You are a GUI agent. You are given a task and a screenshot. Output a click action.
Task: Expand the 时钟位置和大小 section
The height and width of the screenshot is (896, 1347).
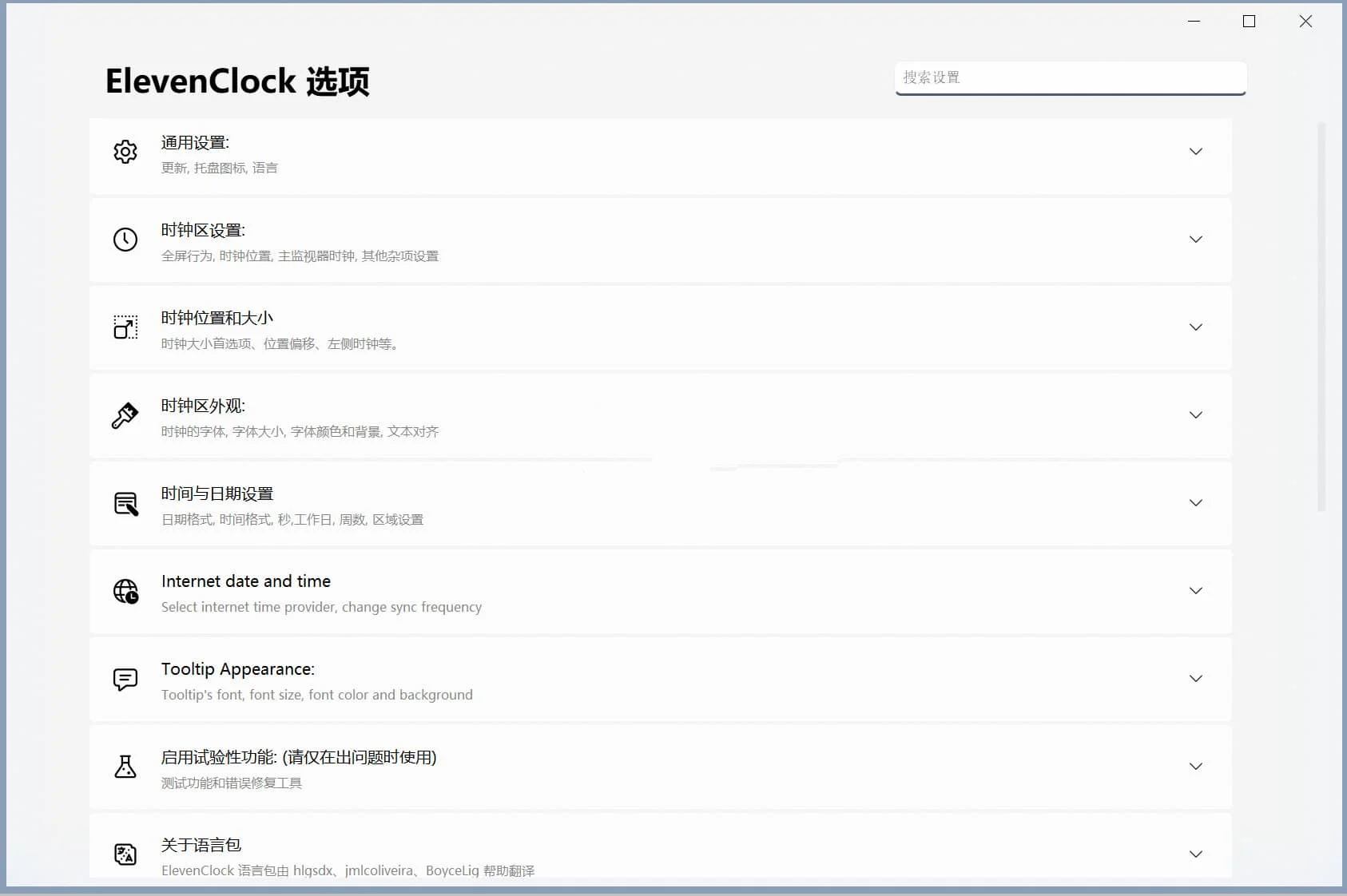point(1196,327)
